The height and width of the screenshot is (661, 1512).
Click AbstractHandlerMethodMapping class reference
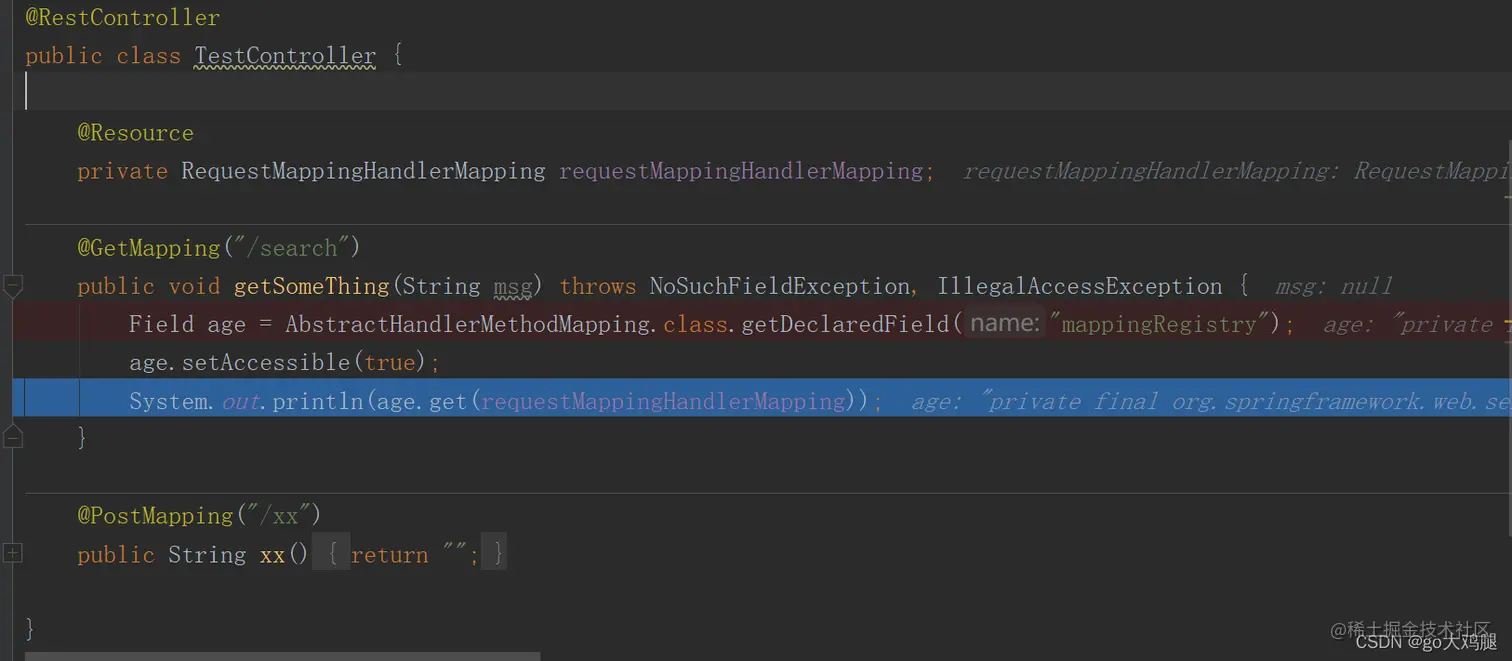click(x=467, y=325)
